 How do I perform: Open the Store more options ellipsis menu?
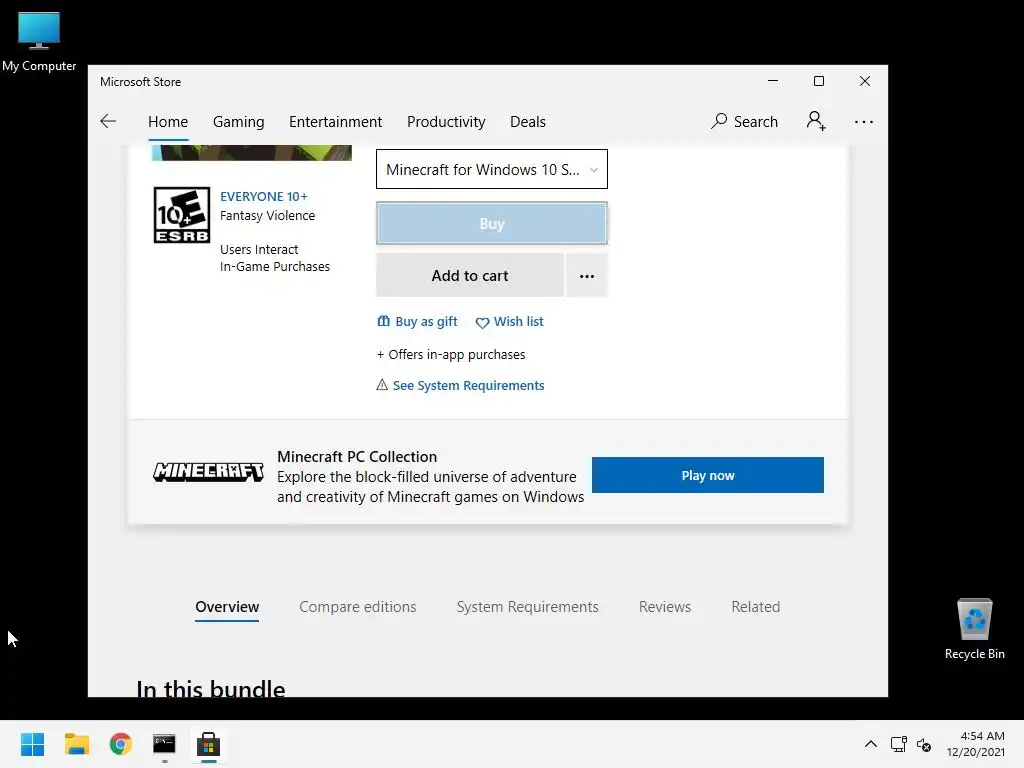tap(863, 122)
